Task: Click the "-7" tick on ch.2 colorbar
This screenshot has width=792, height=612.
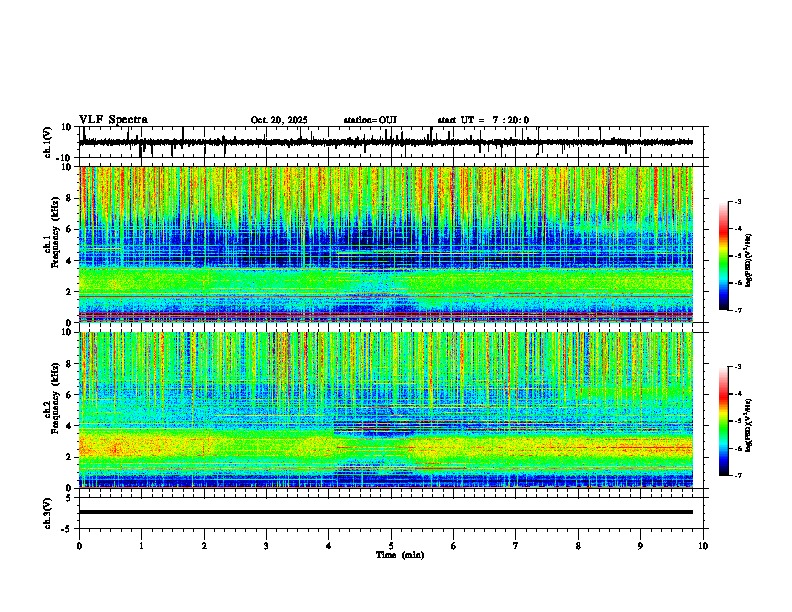Action: coord(738,475)
